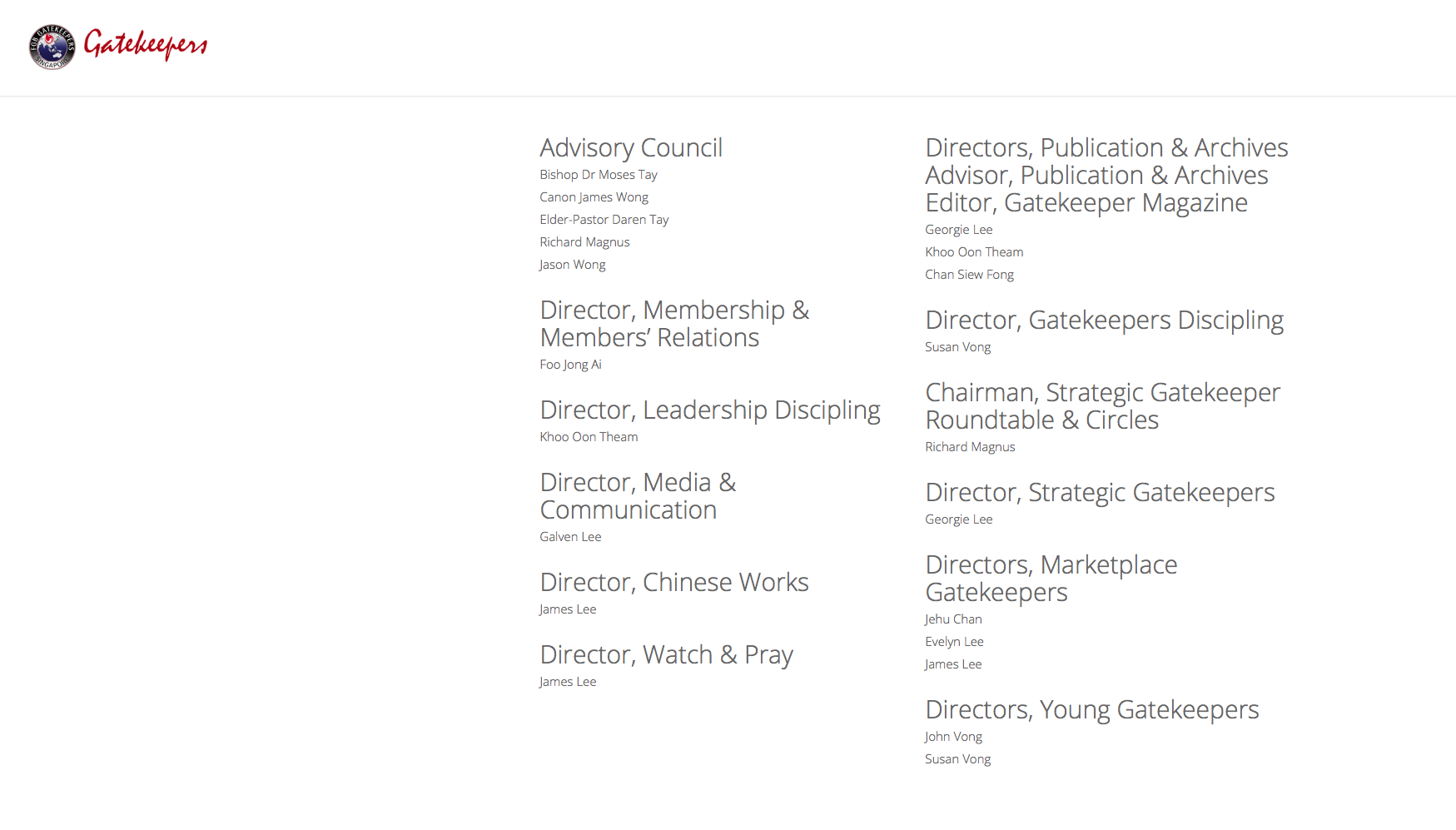
Task: Click the red Gatekeepers script wordmark
Action: 146,44
